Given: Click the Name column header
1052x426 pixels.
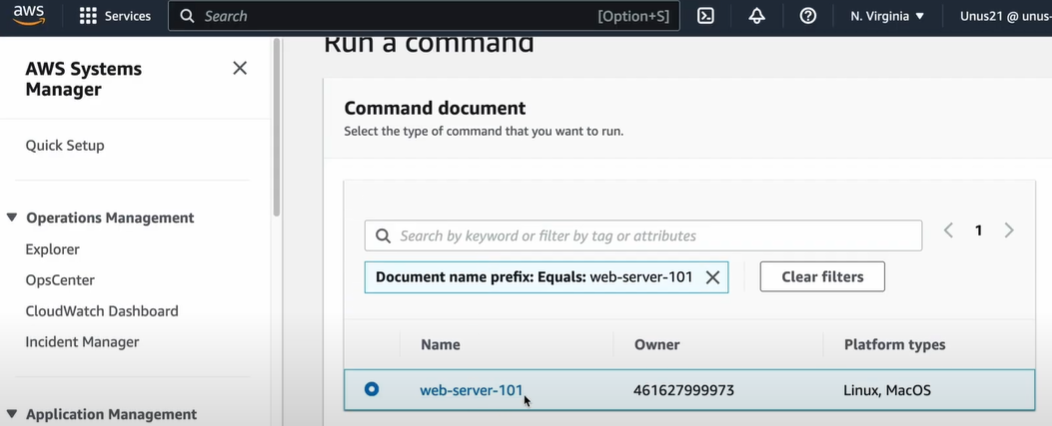Looking at the screenshot, I should tap(440, 345).
